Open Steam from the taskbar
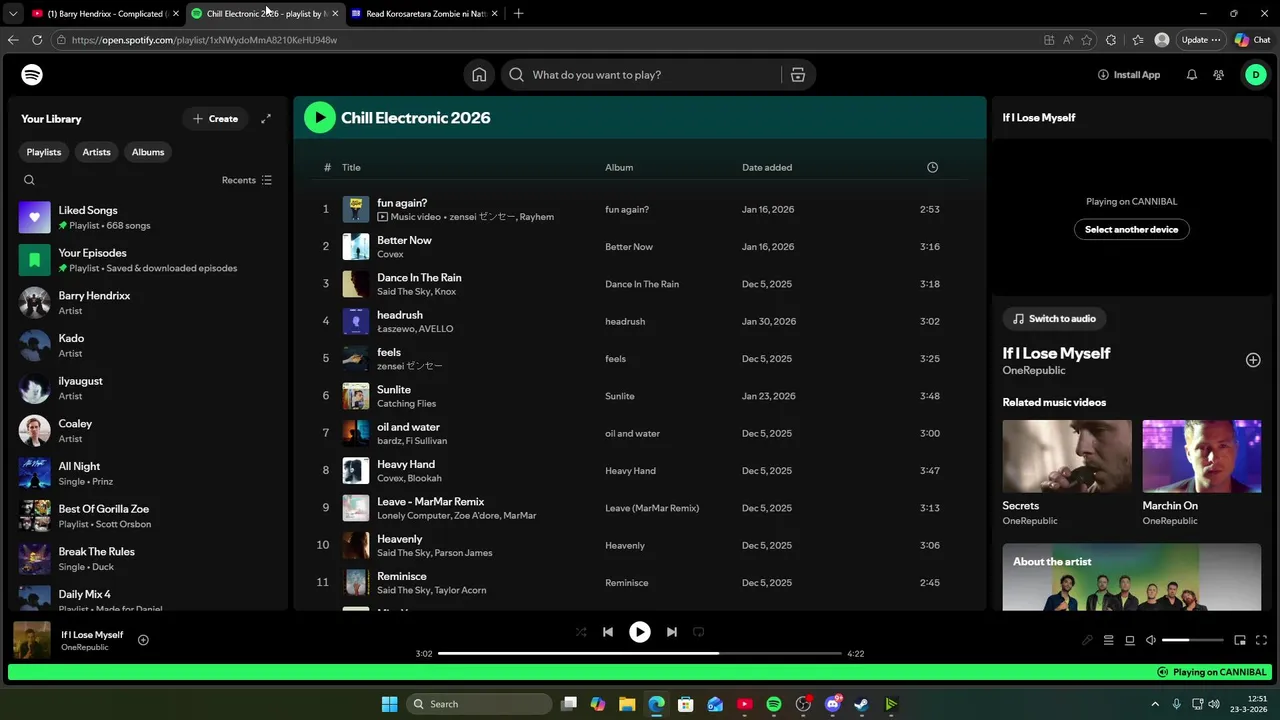The width and height of the screenshot is (1280, 720). click(861, 704)
